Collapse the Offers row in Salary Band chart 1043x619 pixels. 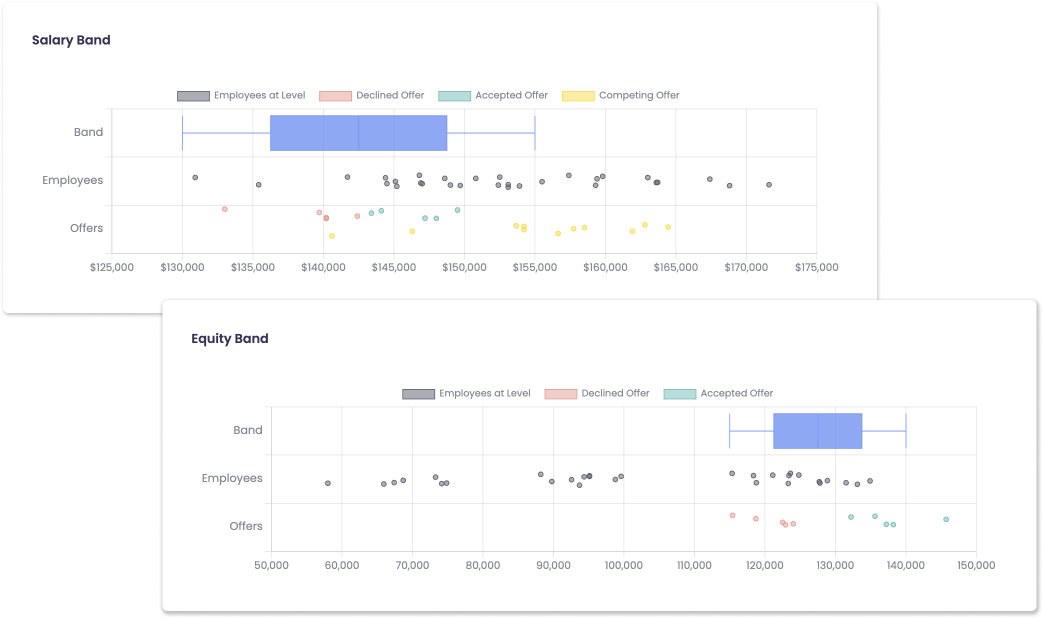click(87, 228)
